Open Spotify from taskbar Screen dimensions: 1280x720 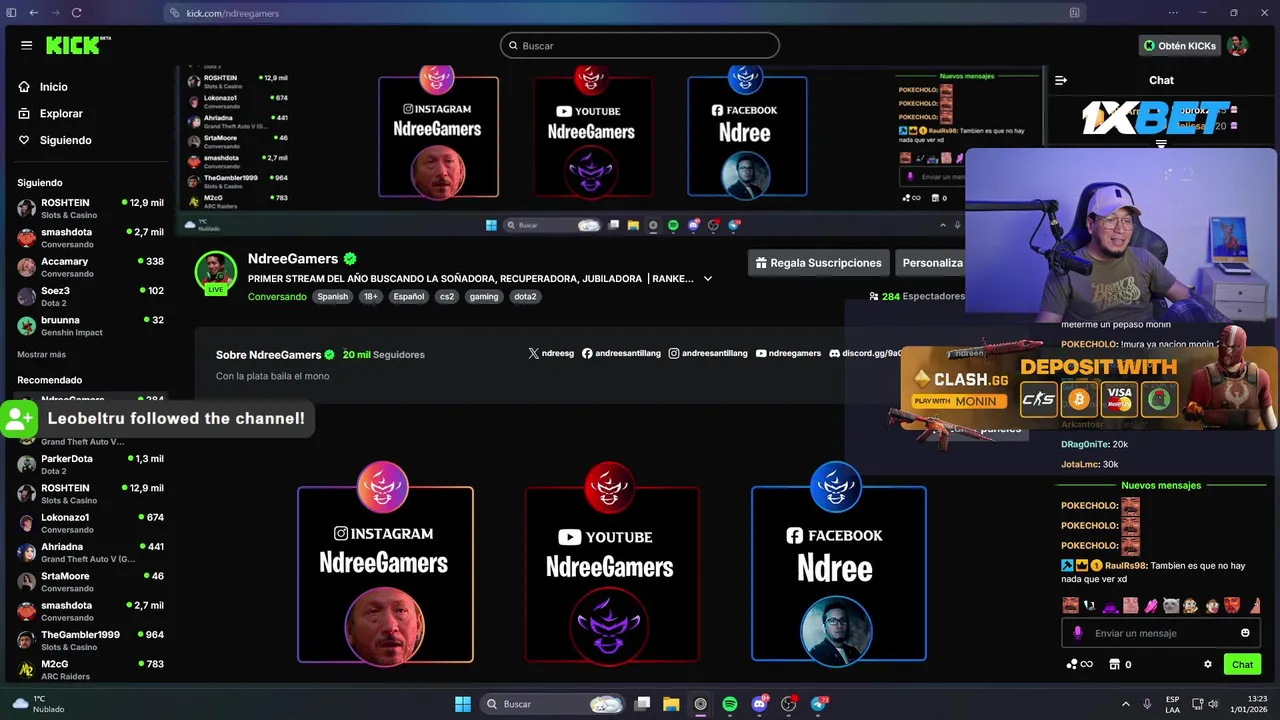[x=730, y=704]
